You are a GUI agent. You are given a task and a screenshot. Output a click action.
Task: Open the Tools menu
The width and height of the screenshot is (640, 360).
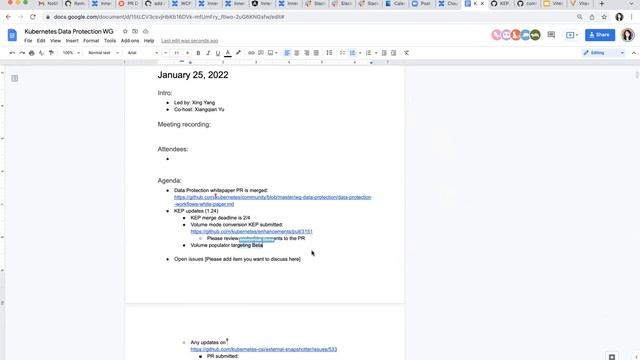click(x=110, y=41)
